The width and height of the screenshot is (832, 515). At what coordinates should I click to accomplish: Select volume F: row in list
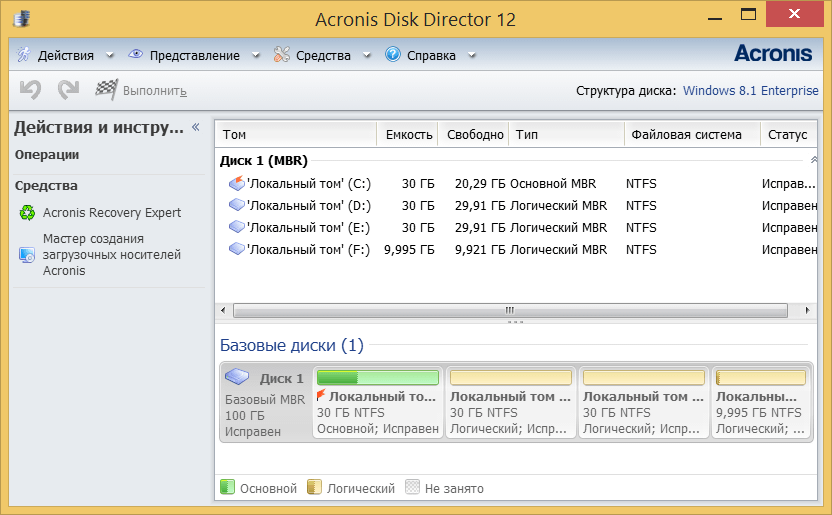coord(308,249)
